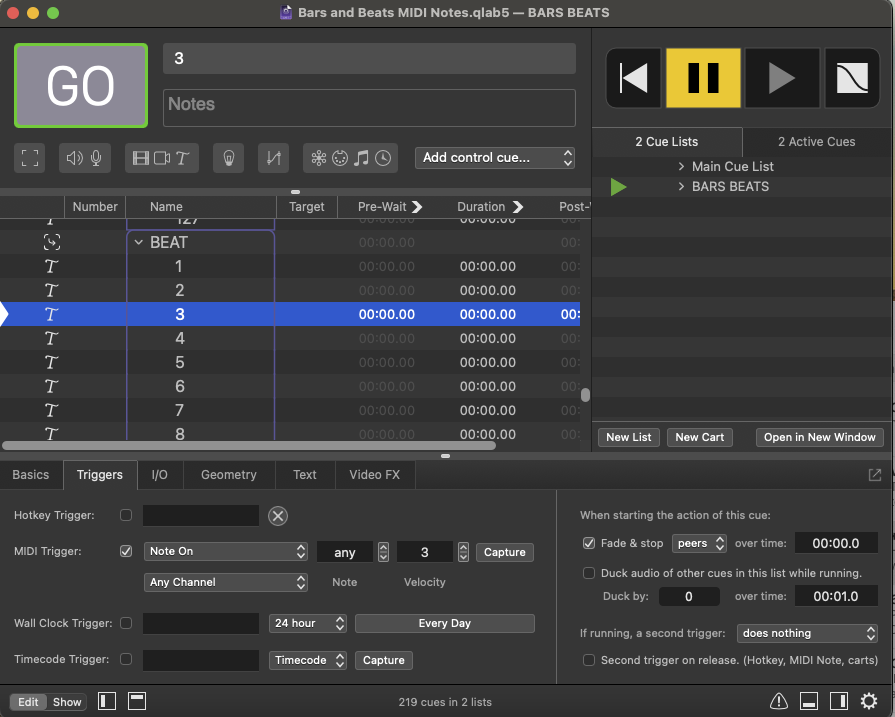The image size is (895, 717).
Task: Add a Timecode cue with clock icon
Action: pos(382,158)
